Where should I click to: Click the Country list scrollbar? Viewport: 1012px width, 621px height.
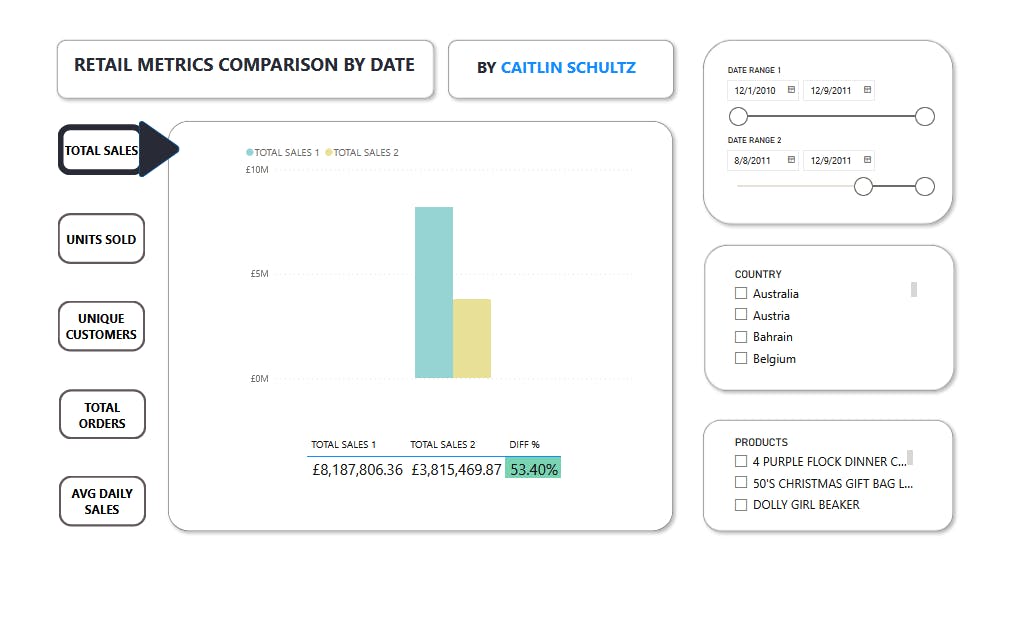(913, 290)
